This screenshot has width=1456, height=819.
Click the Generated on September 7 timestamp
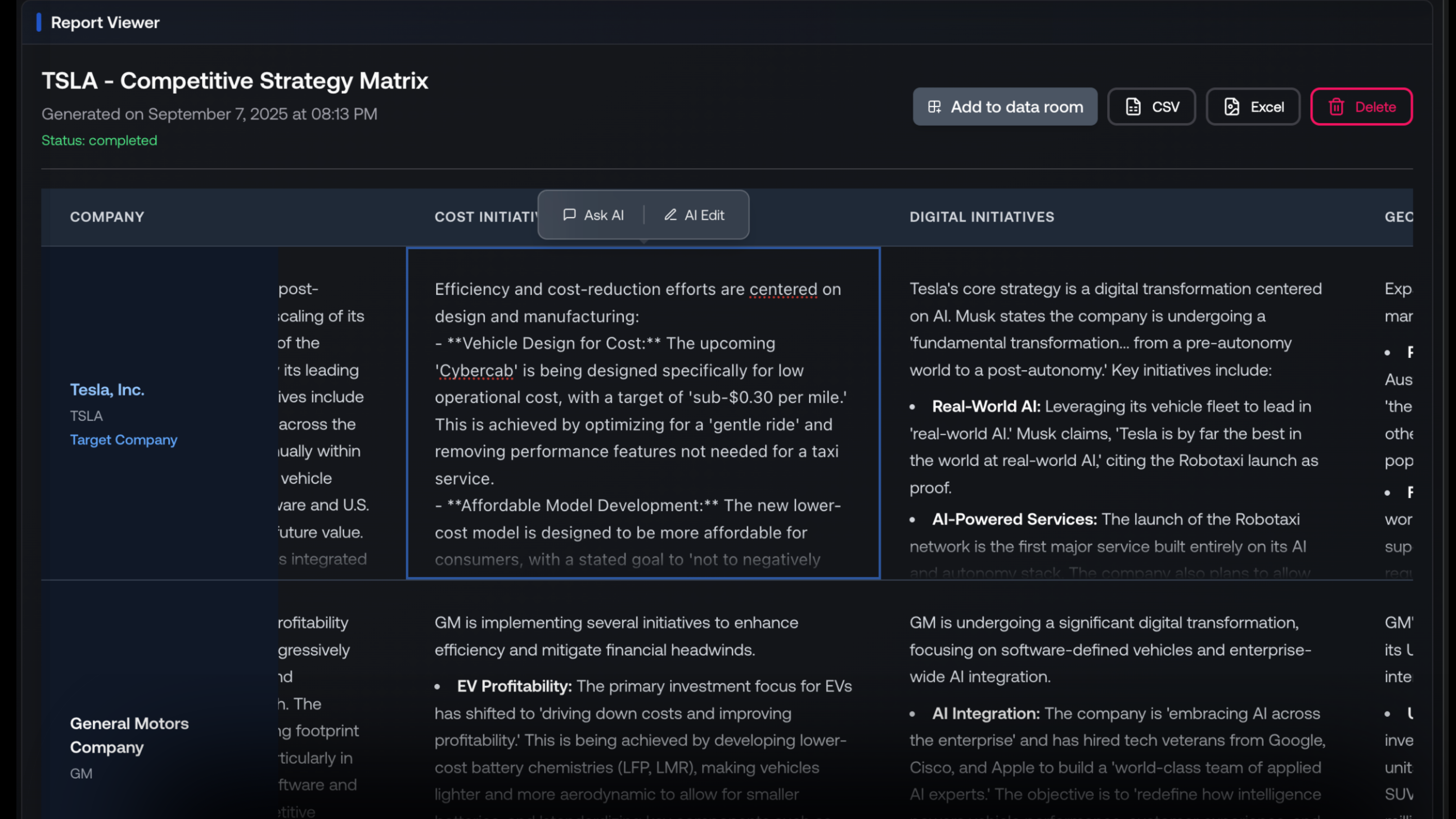point(210,114)
